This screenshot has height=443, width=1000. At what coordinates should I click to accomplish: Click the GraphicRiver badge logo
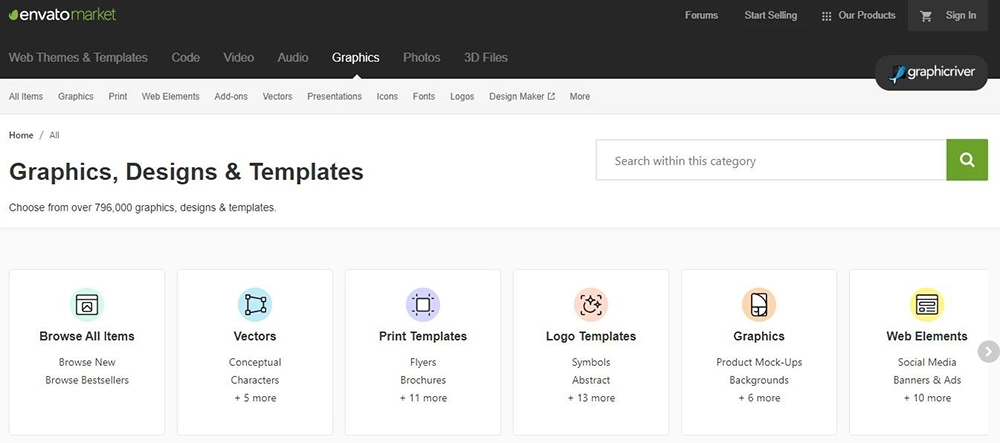click(931, 73)
